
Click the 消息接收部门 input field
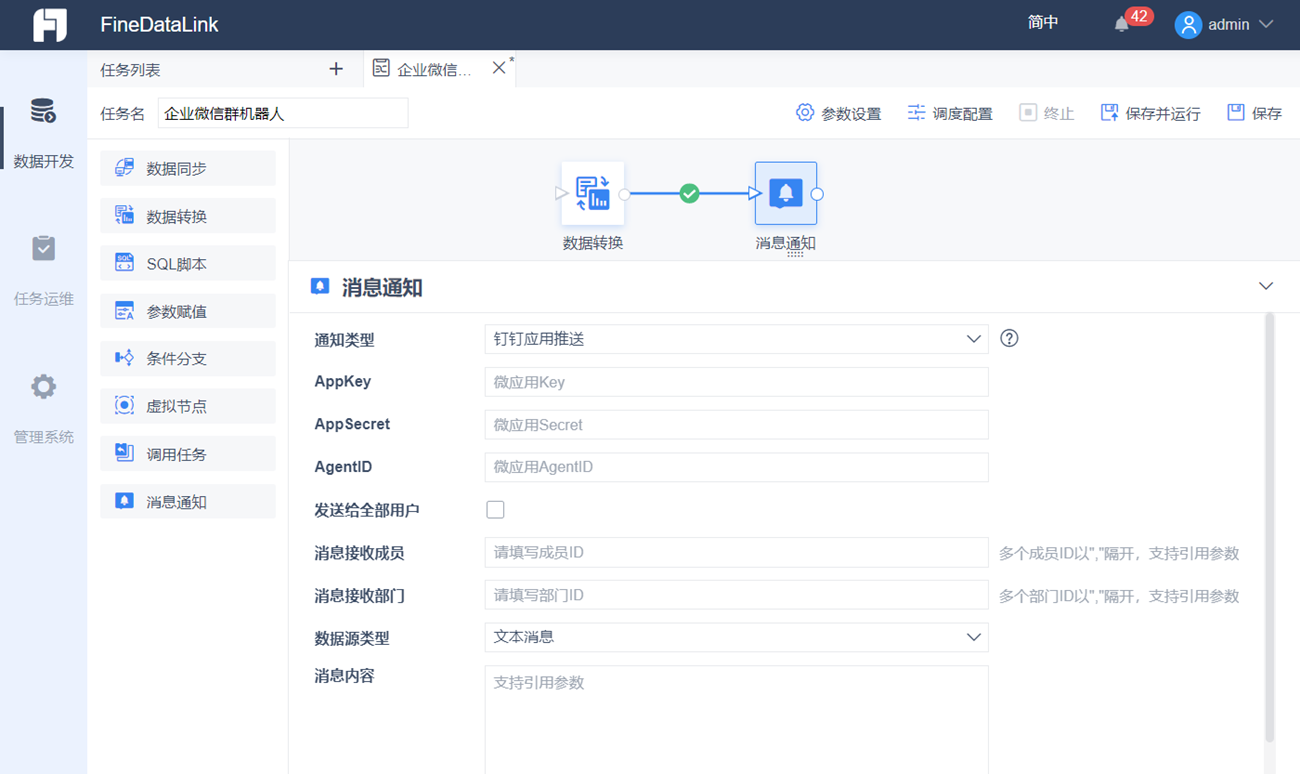tap(736, 595)
